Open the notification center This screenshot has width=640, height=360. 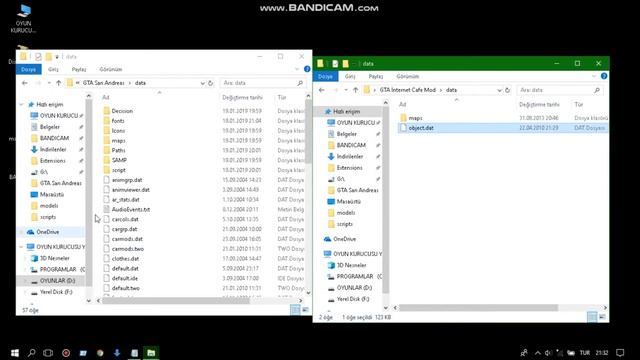pyautogui.click(x=620, y=353)
